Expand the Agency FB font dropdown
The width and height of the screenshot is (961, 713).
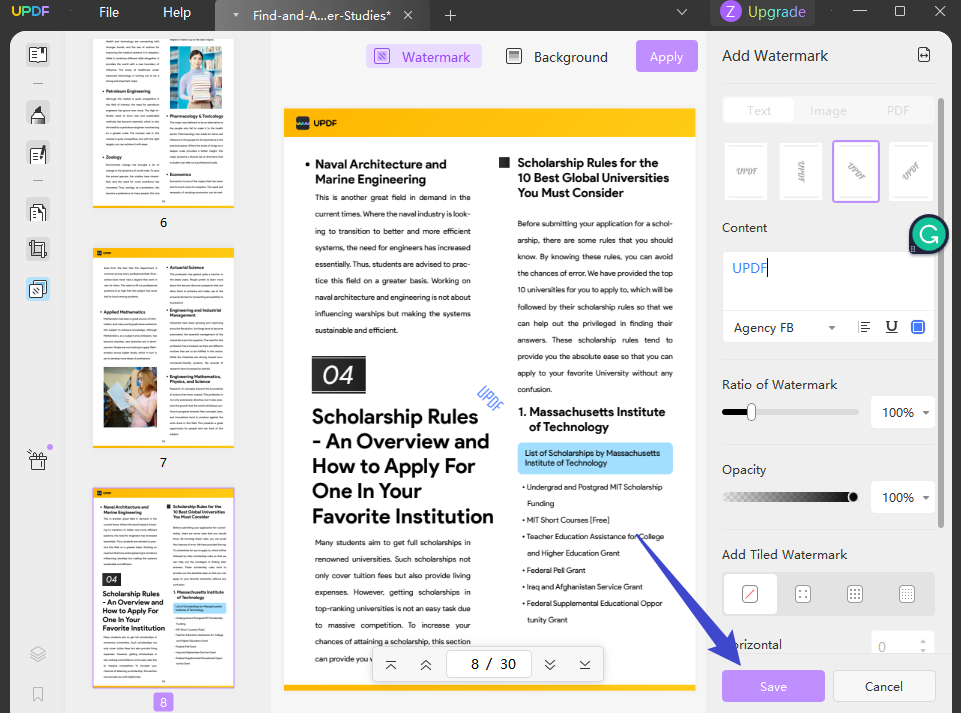784,328
